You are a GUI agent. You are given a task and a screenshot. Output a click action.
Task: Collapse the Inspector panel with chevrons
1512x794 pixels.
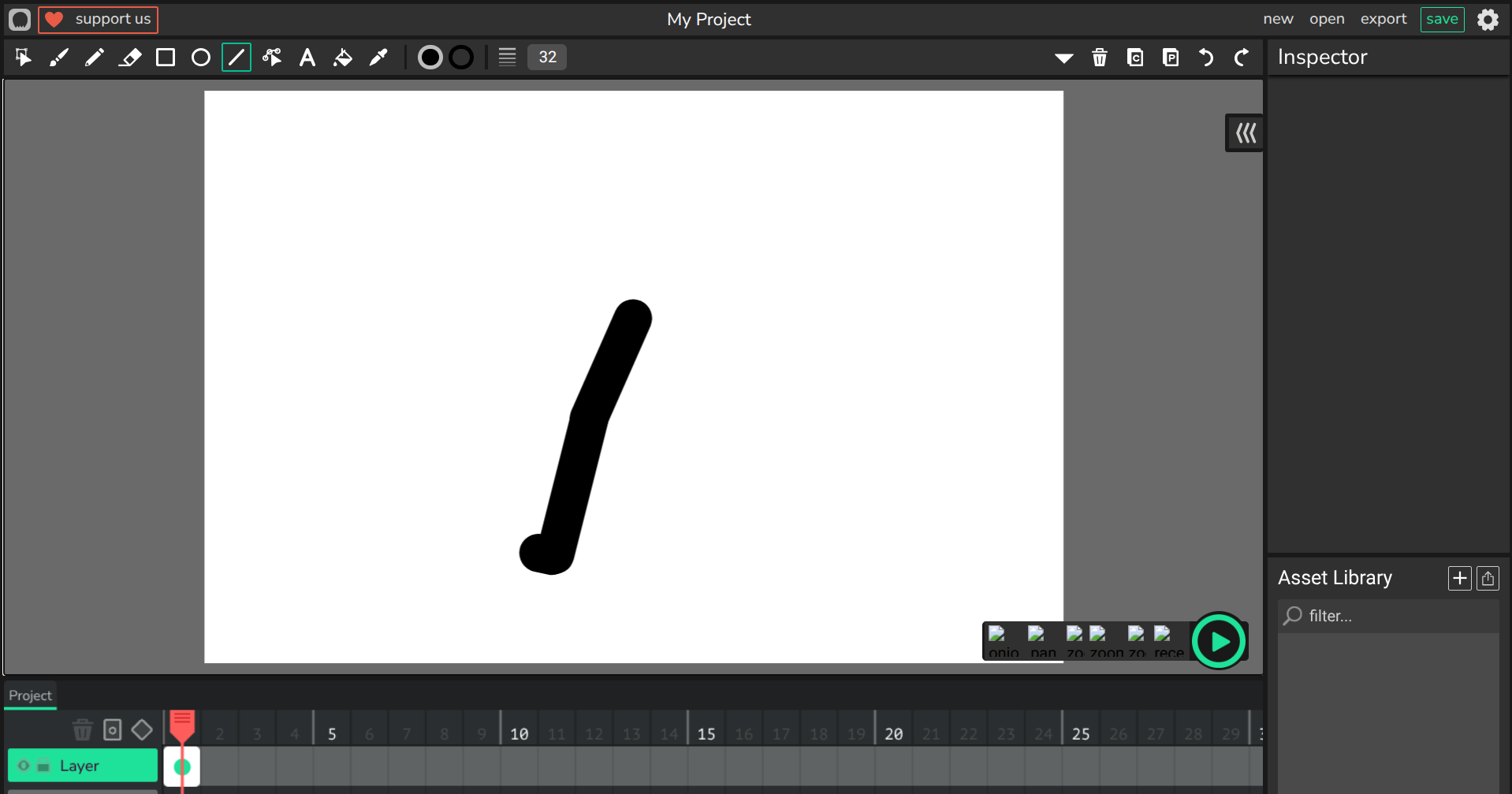pos(1246,133)
